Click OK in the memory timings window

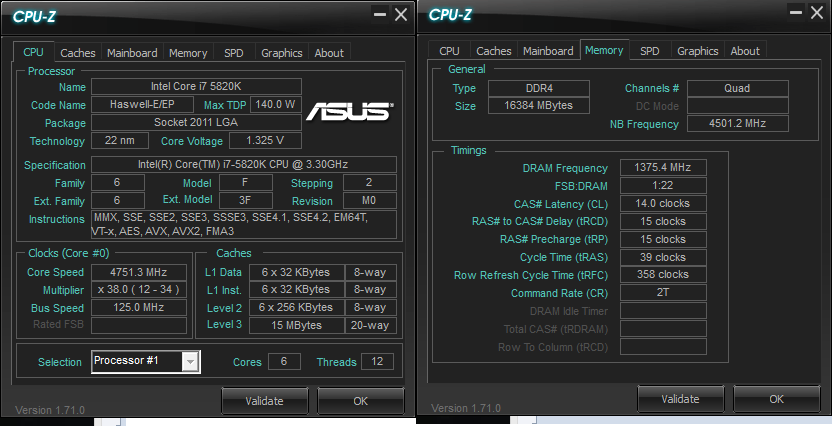coord(776,399)
